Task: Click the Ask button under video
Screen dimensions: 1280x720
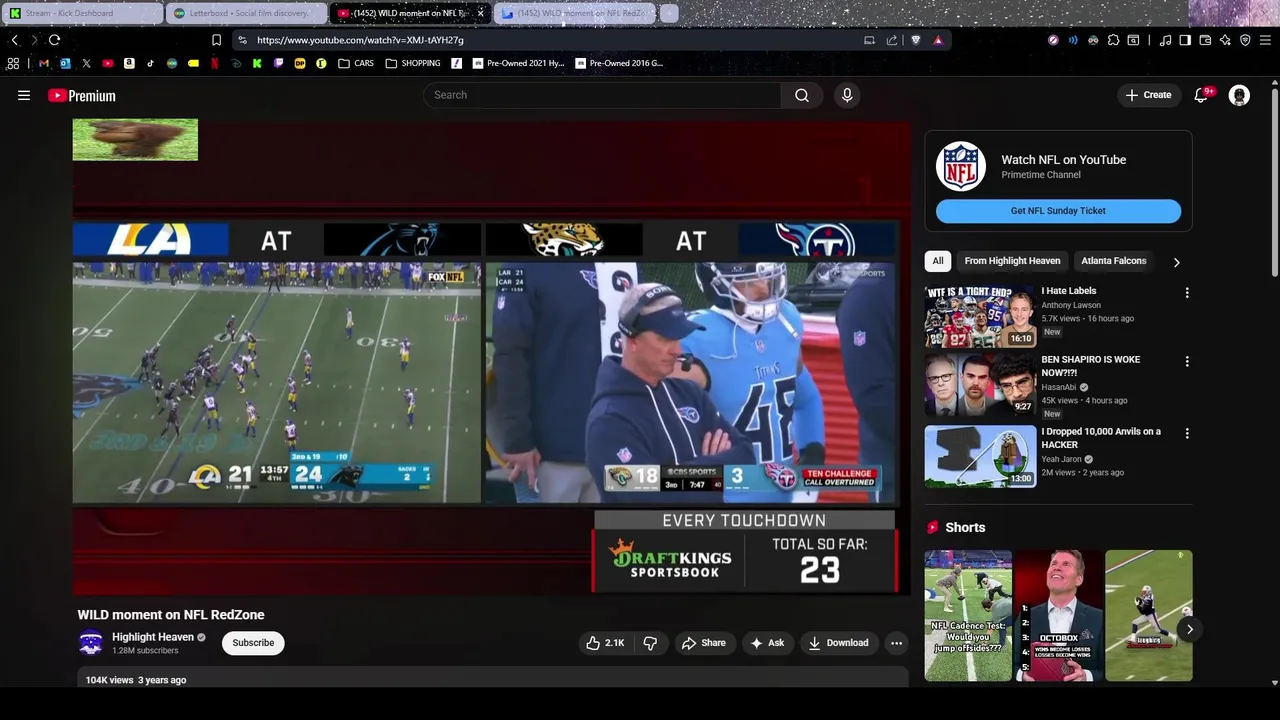Action: point(767,643)
